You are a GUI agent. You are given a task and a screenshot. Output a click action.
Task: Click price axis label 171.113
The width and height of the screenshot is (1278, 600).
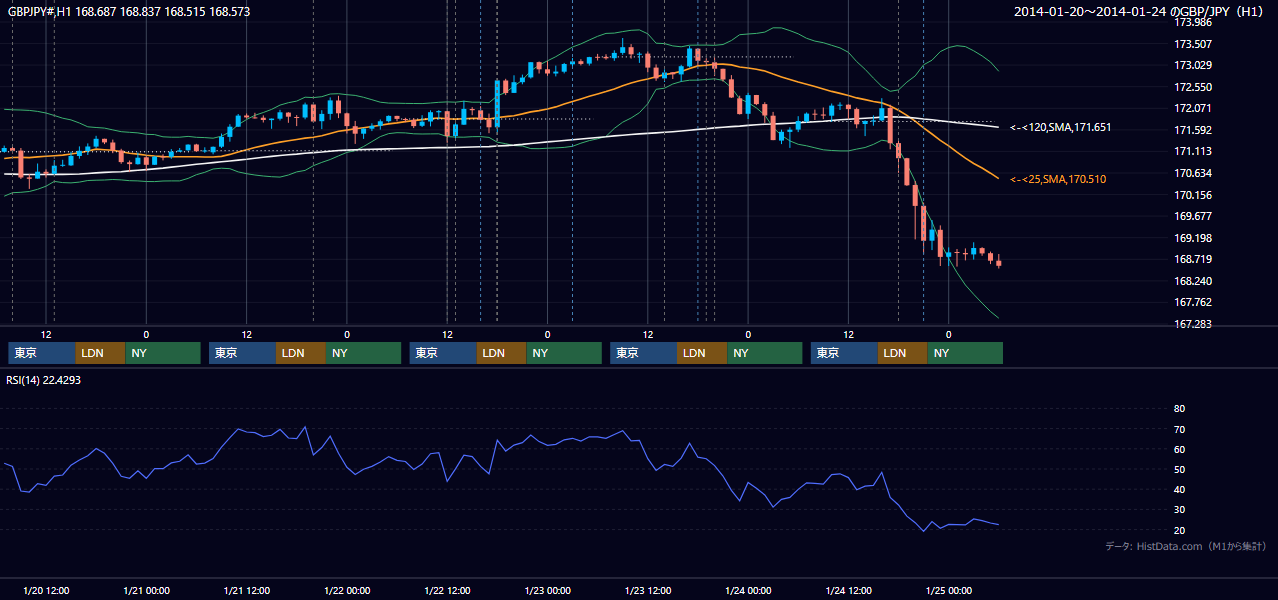tap(1193, 151)
